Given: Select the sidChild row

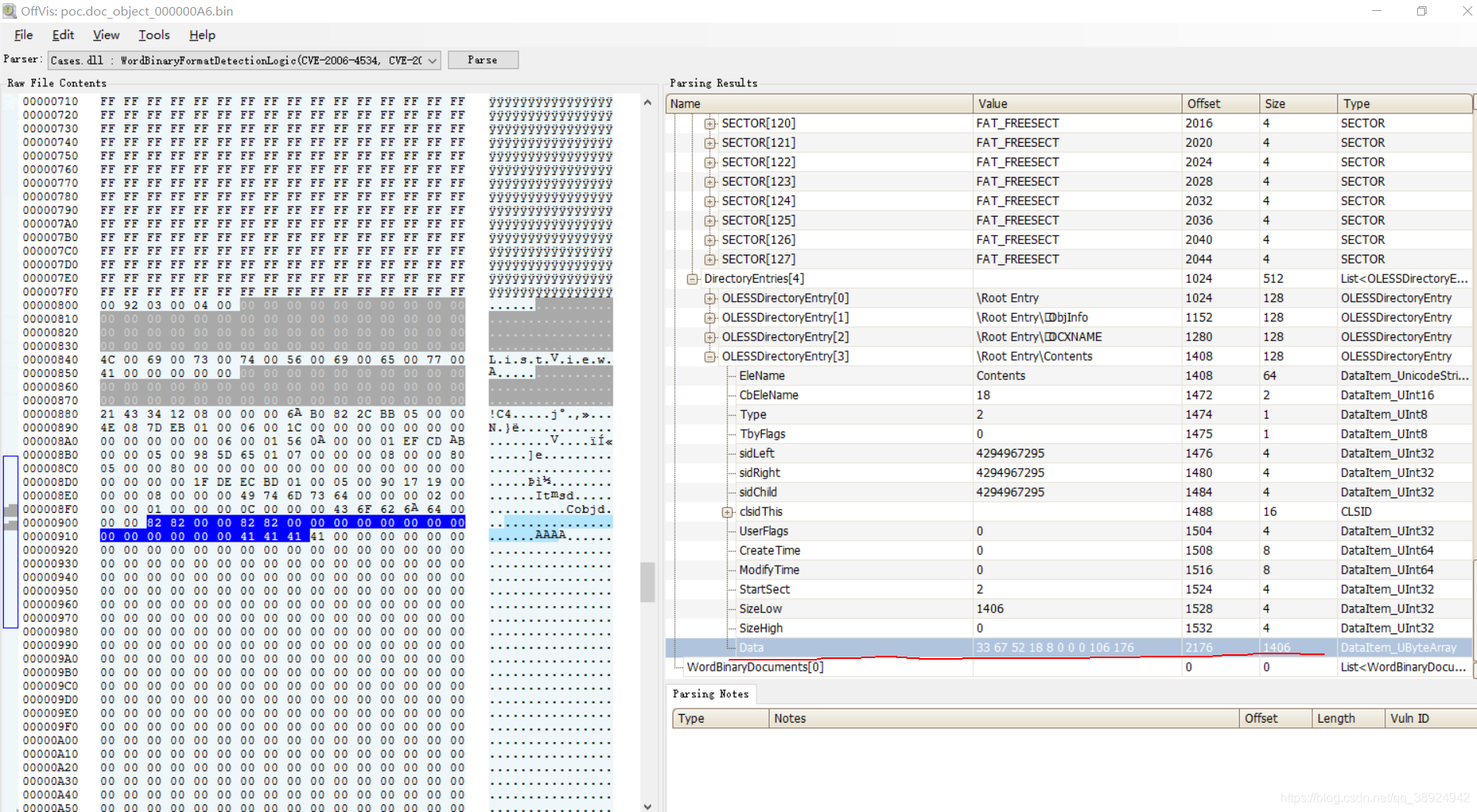Looking at the screenshot, I should click(x=1069, y=493).
